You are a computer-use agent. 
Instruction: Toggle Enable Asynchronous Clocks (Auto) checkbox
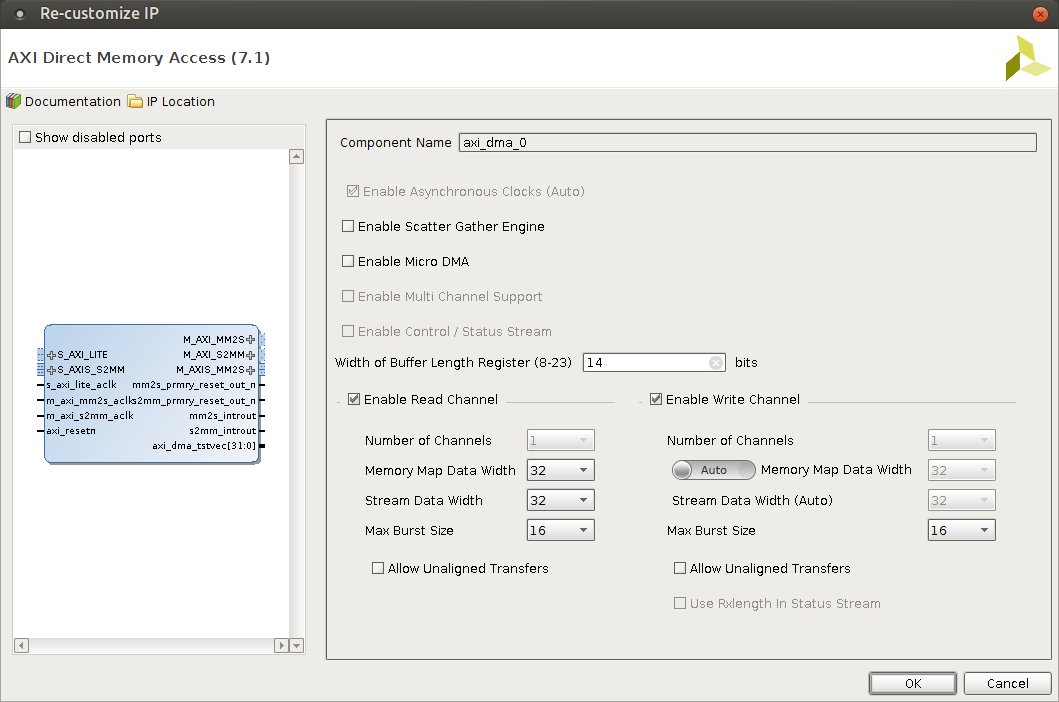tap(353, 191)
